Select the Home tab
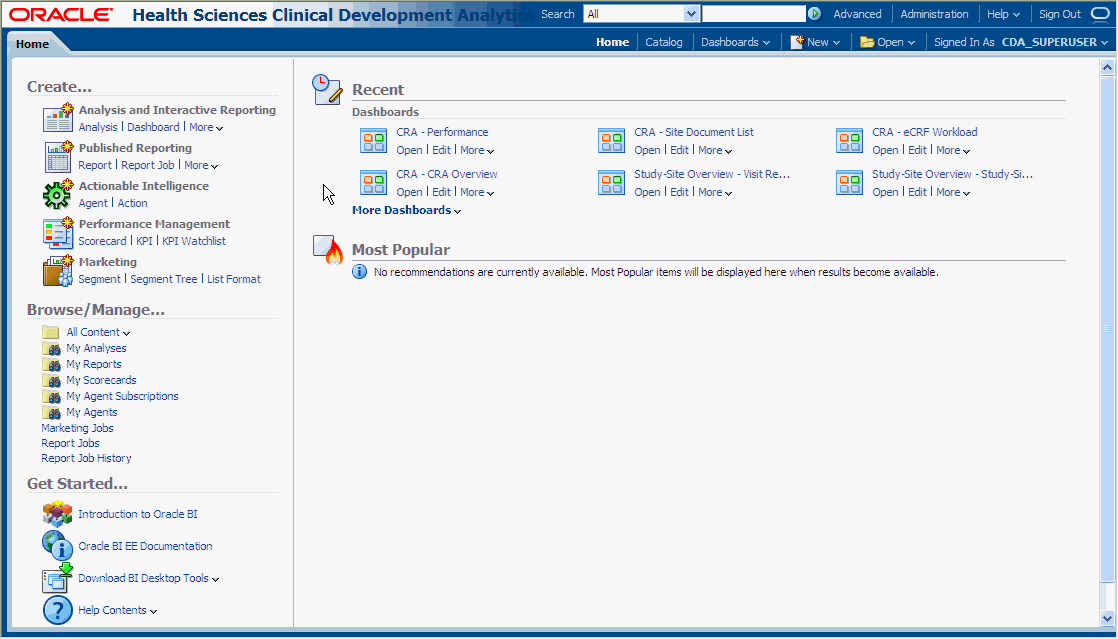1118x639 pixels. click(33, 44)
